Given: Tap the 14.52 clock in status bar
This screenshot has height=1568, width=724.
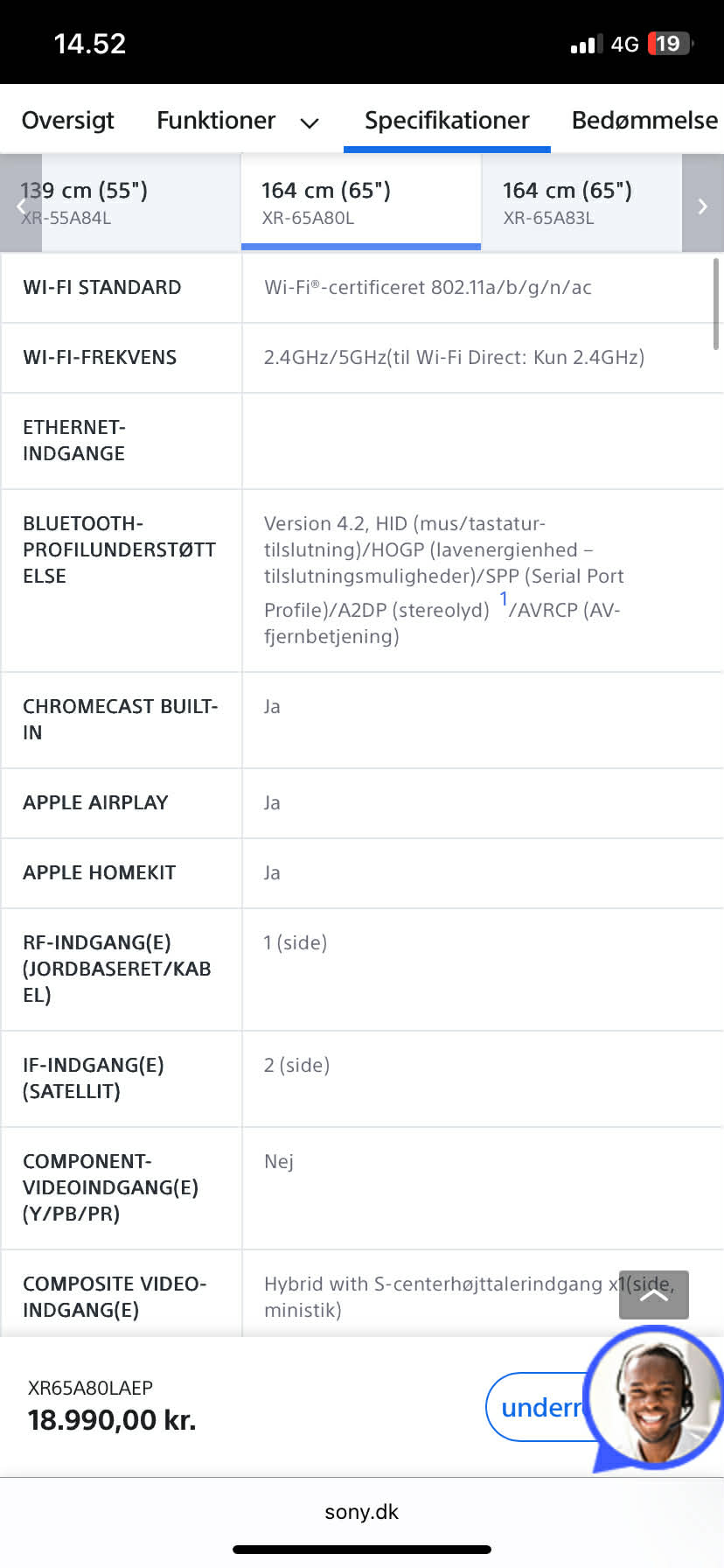Looking at the screenshot, I should point(90,44).
